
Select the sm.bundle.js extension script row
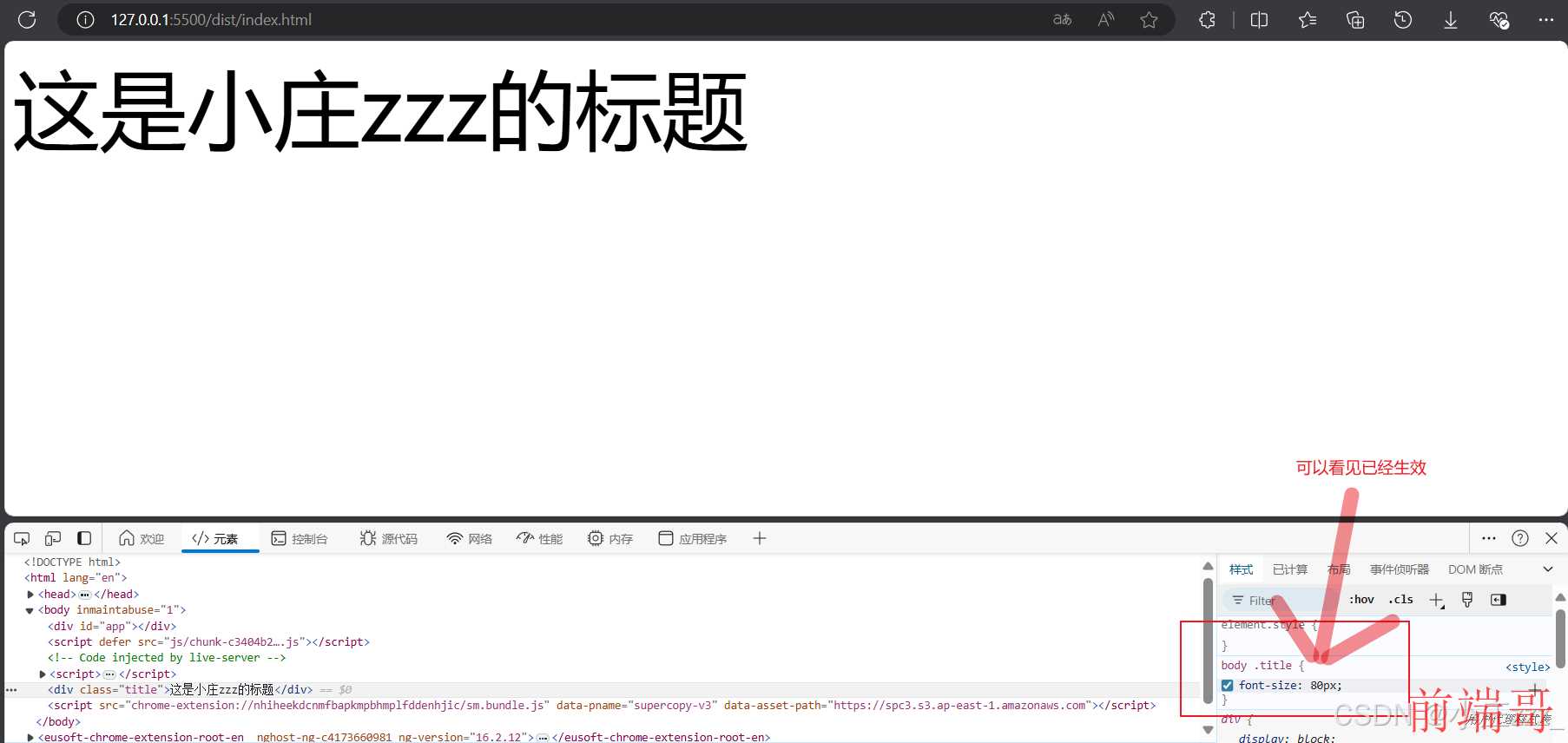pos(602,706)
